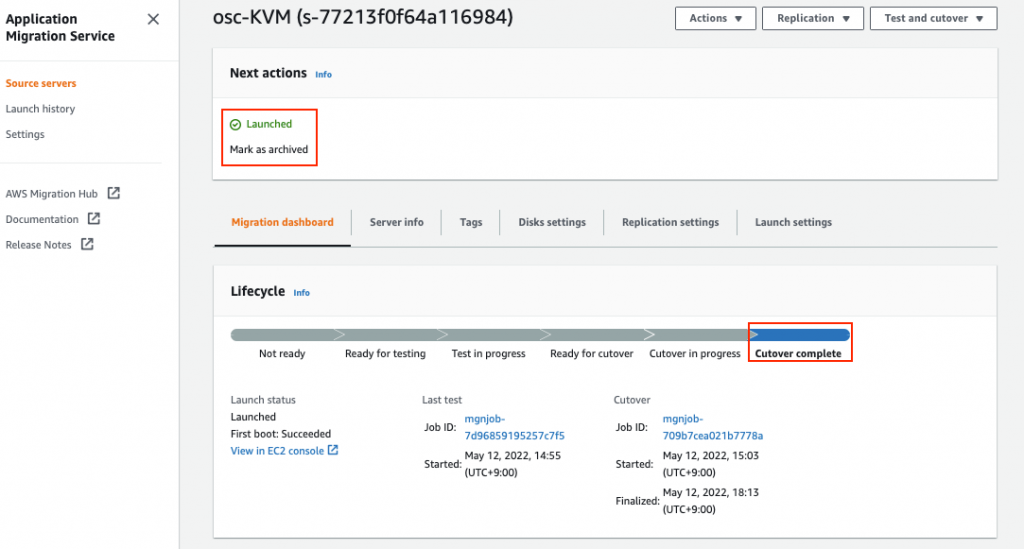Click the Launched status text under Next actions
The width and height of the screenshot is (1024, 549).
point(269,124)
